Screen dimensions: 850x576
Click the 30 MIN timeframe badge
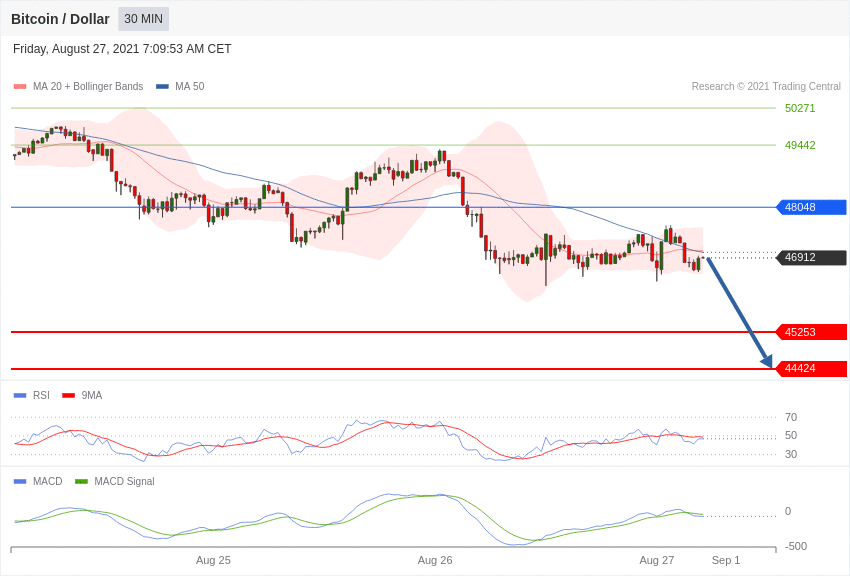(x=144, y=19)
